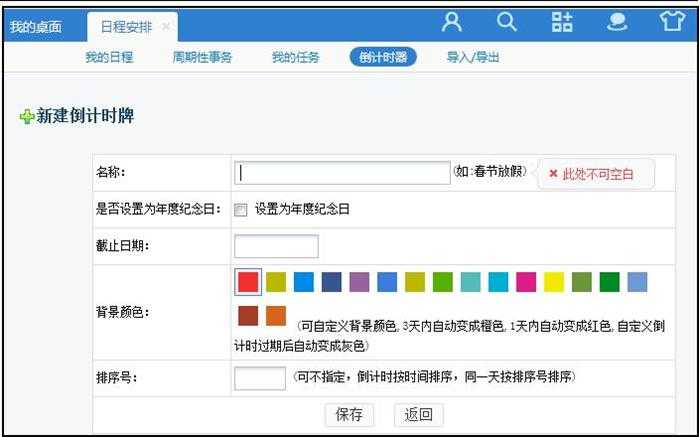Open the apps grid icon
The image size is (699, 437).
point(562,21)
